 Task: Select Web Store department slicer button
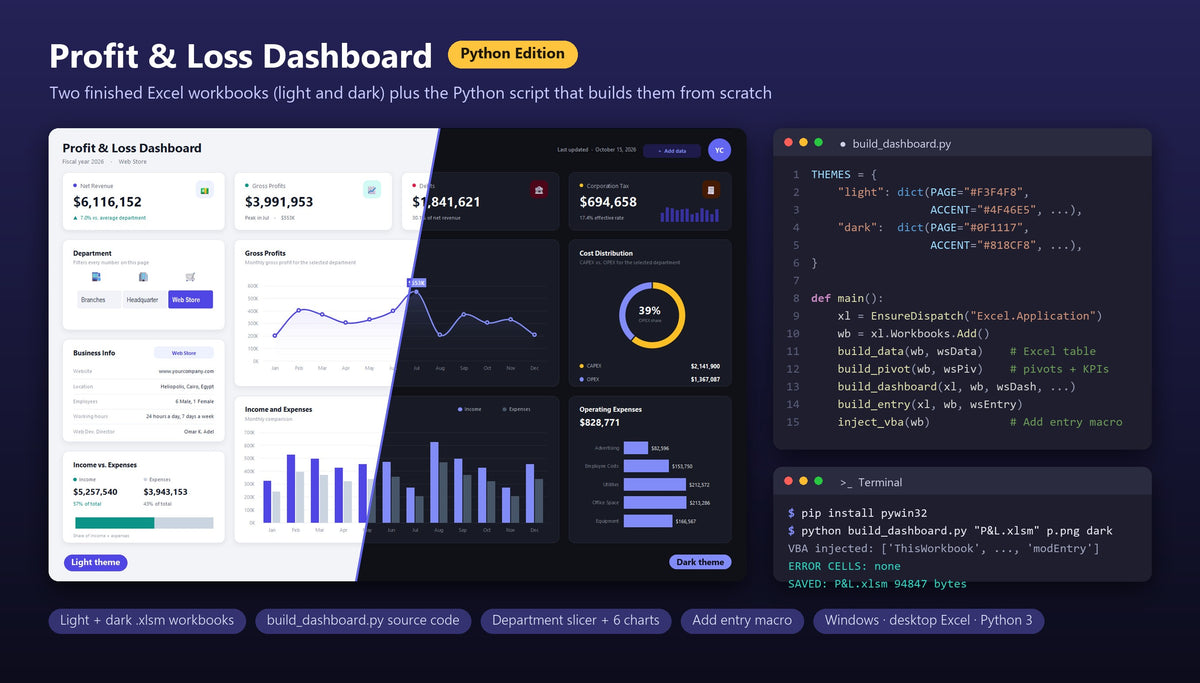190,299
